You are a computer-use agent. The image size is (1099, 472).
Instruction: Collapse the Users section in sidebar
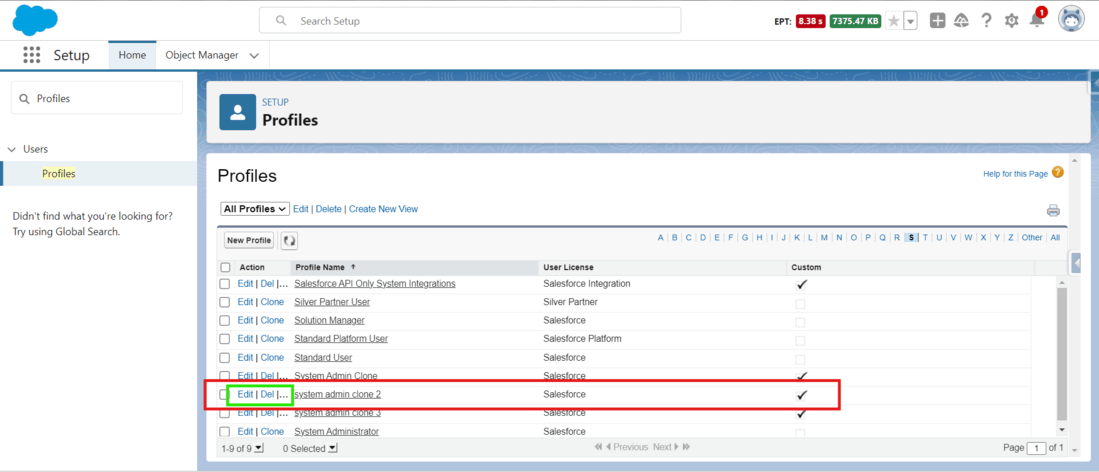coord(11,149)
